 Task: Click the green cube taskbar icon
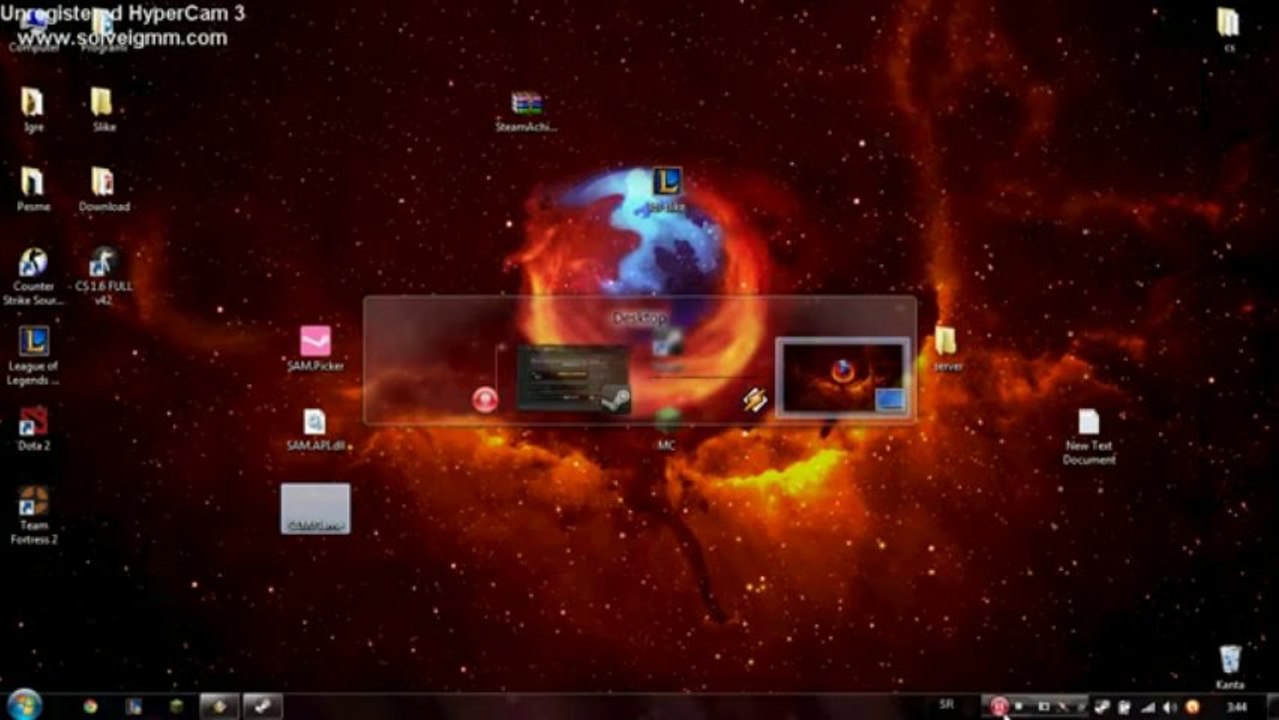[176, 706]
